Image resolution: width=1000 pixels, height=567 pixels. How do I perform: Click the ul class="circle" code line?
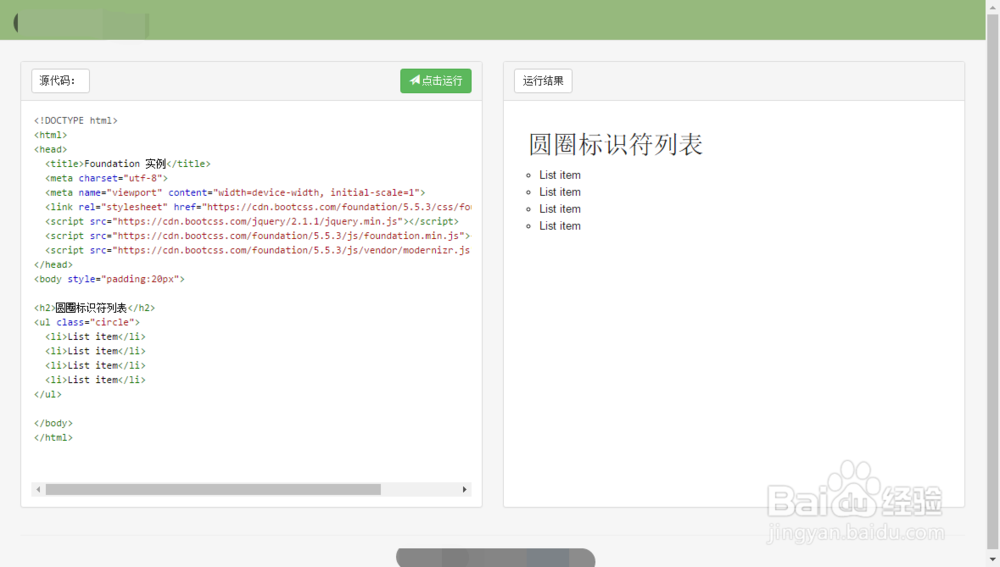pyautogui.click(x=87, y=323)
